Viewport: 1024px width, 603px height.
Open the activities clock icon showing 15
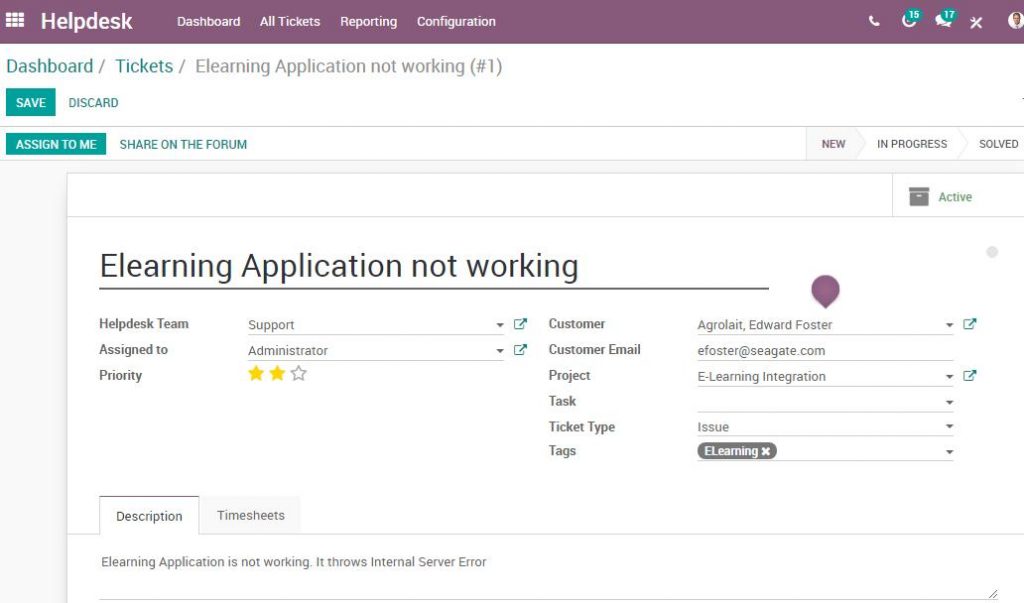pyautogui.click(x=908, y=20)
